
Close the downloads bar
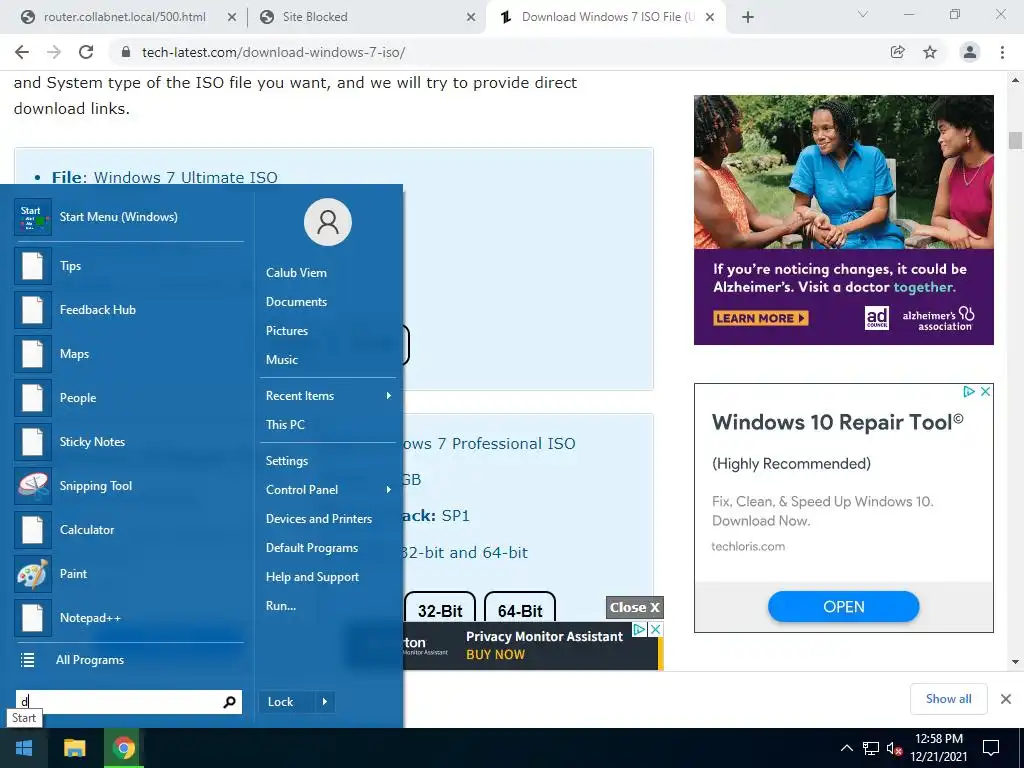1006,699
